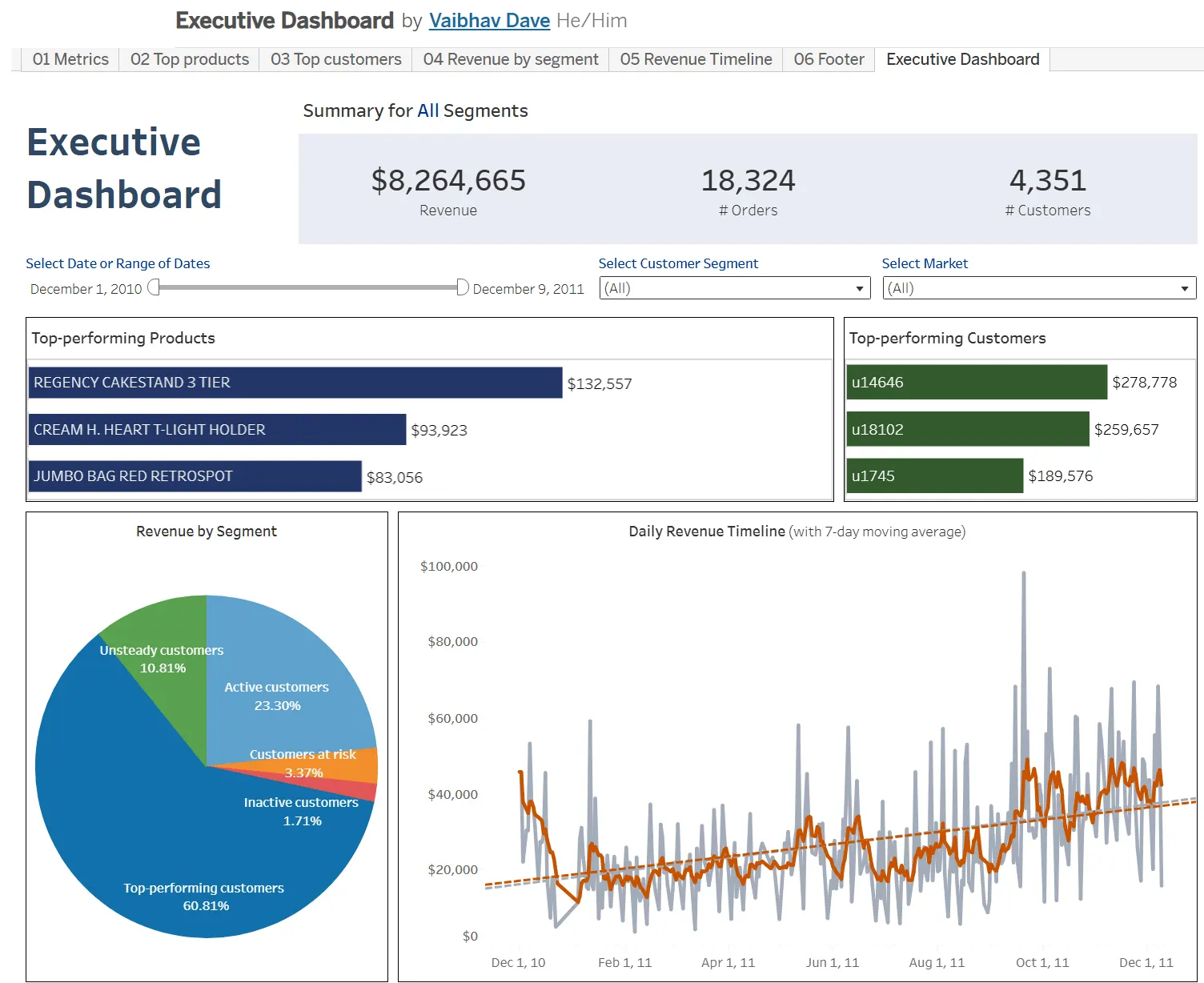Image resolution: width=1204 pixels, height=983 pixels.
Task: Open the Select Customer Segment dropdown
Action: pos(734,288)
